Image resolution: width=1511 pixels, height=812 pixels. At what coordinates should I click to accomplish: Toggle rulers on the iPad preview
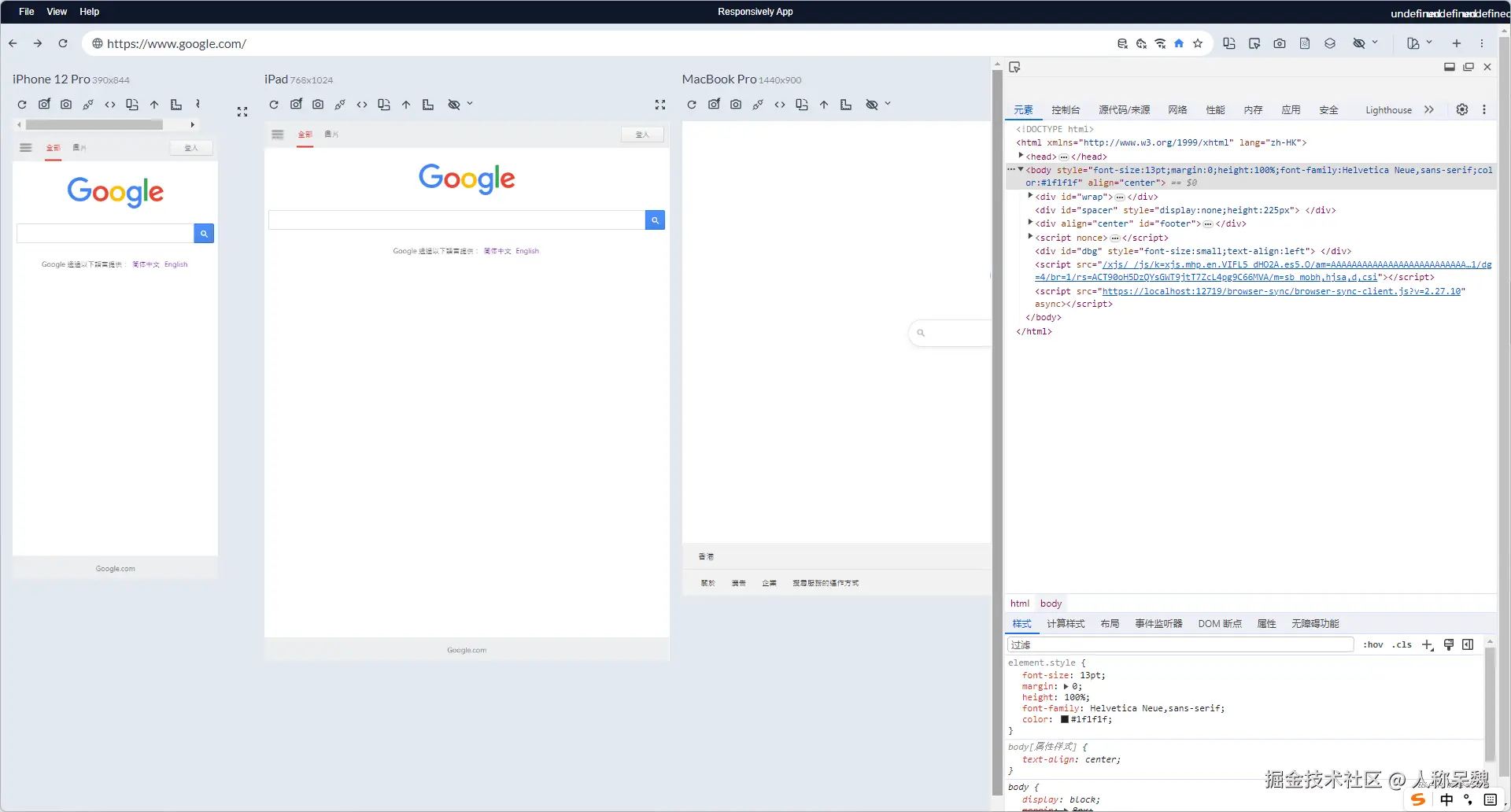pyautogui.click(x=428, y=105)
